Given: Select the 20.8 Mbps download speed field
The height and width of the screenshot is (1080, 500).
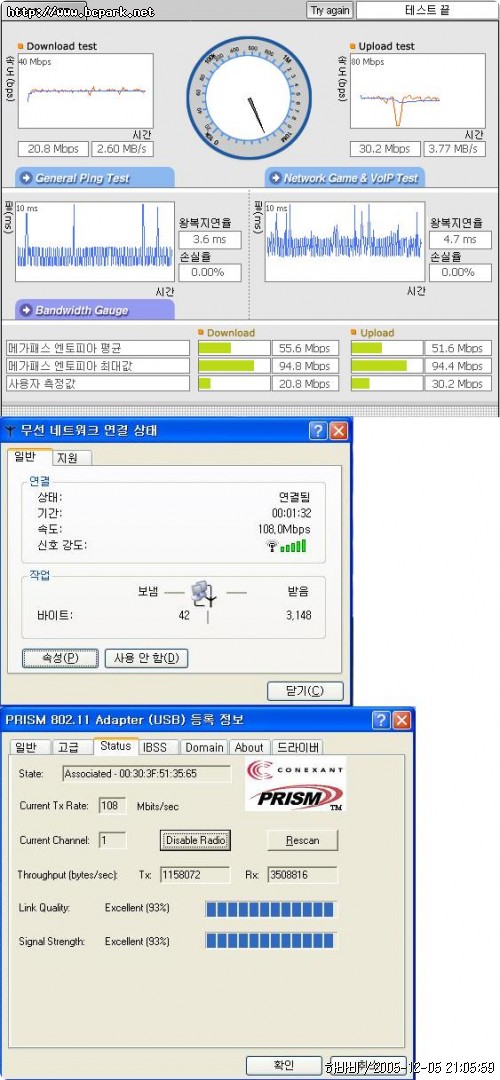Looking at the screenshot, I should 53,149.
